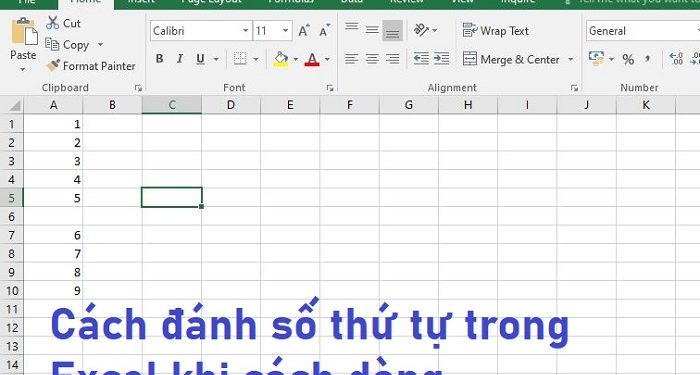Activate the Format Painter brush
The image size is (700, 375).
coord(91,66)
